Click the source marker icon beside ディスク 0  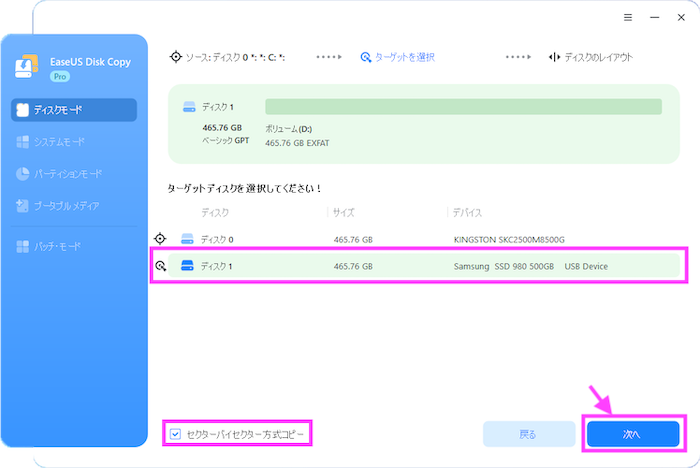coord(160,239)
